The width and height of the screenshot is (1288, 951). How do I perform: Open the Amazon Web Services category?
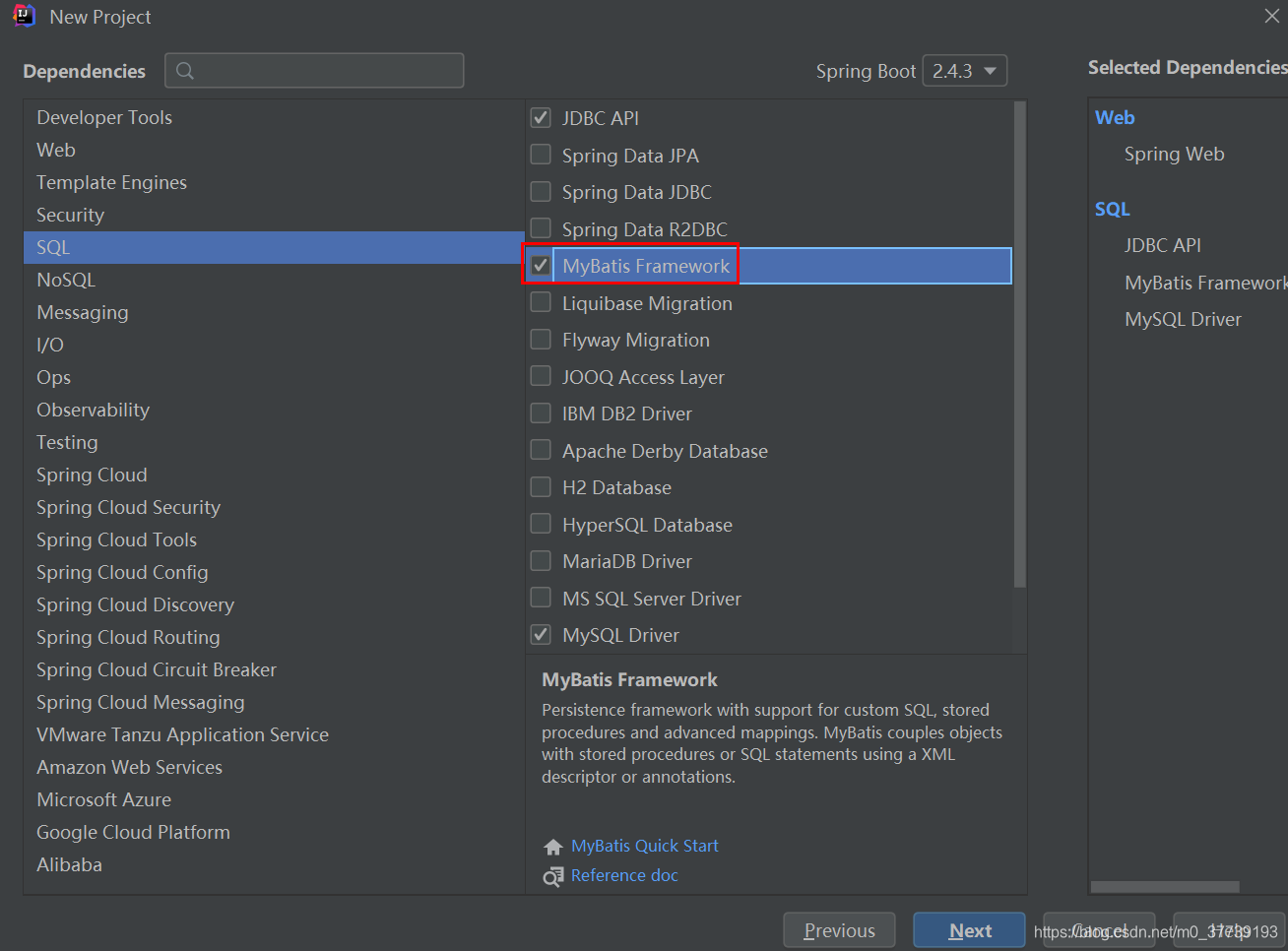tap(274, 767)
